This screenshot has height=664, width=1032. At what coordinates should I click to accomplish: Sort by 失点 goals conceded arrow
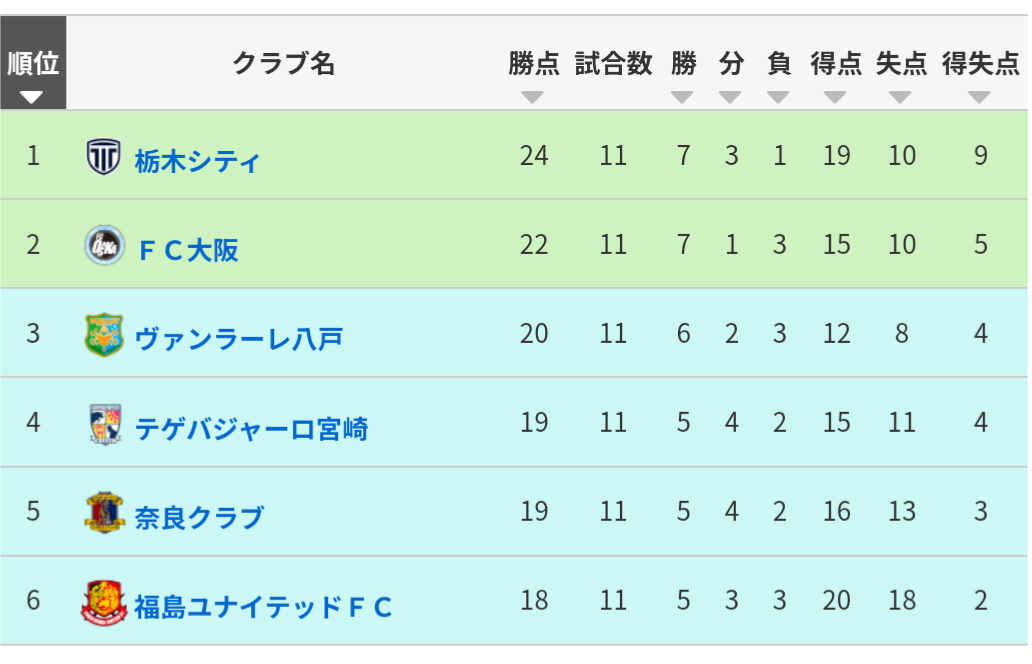click(900, 97)
